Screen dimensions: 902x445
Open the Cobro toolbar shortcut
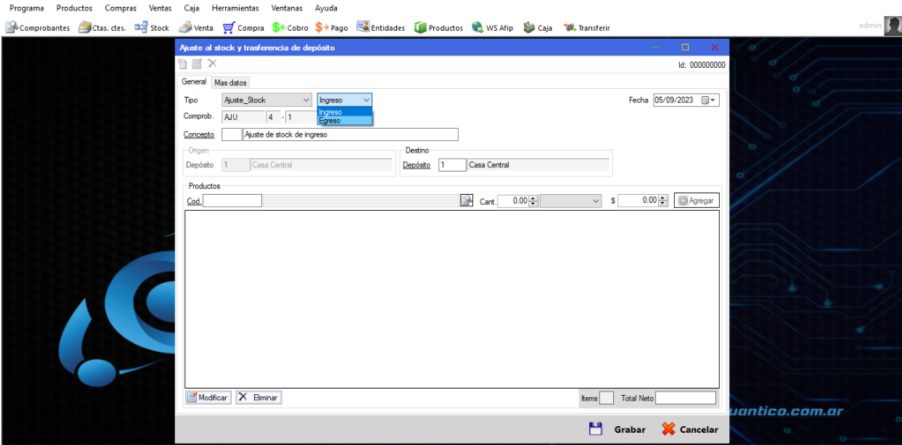pyautogui.click(x=291, y=28)
